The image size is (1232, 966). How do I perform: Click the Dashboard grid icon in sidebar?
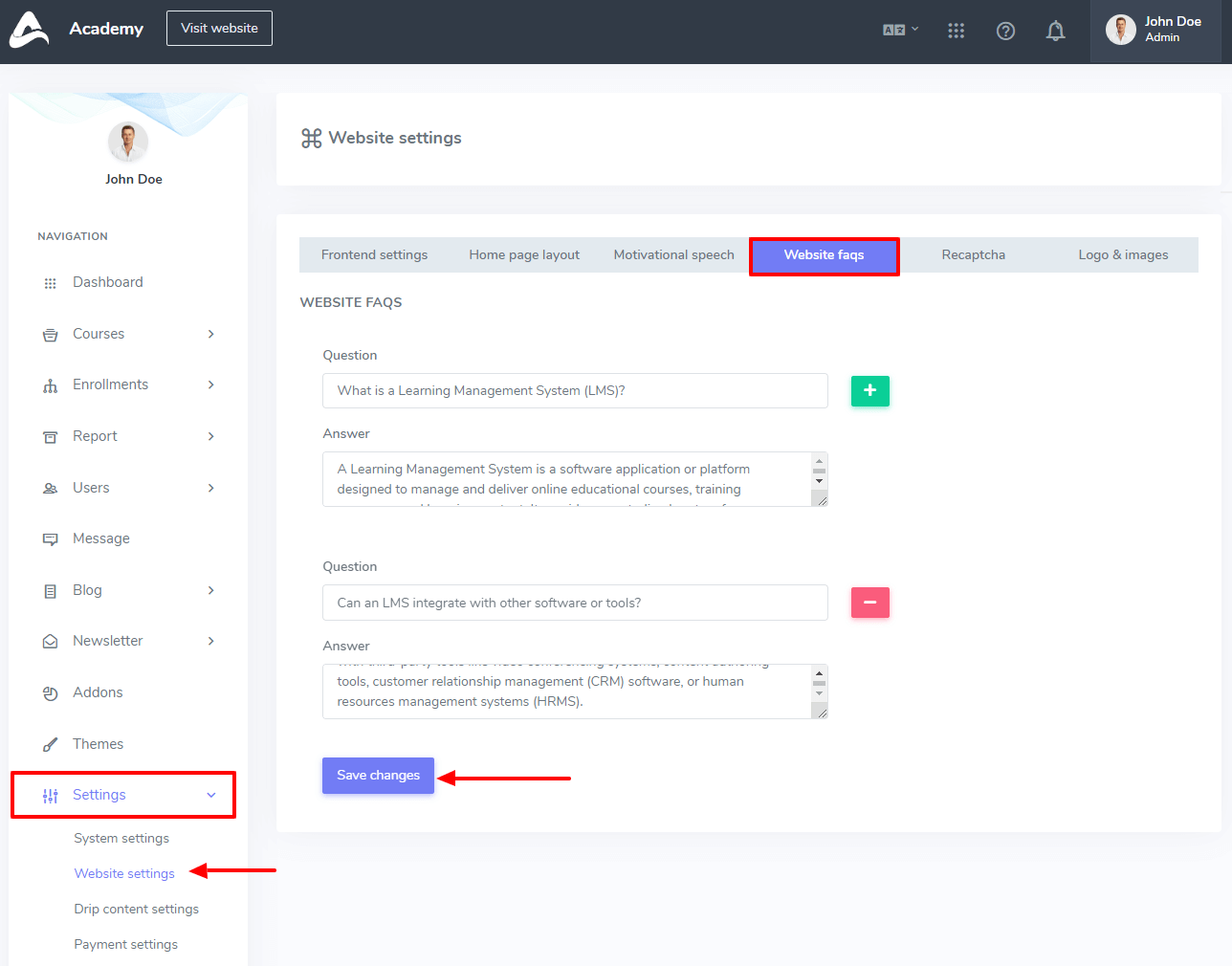[x=51, y=283]
